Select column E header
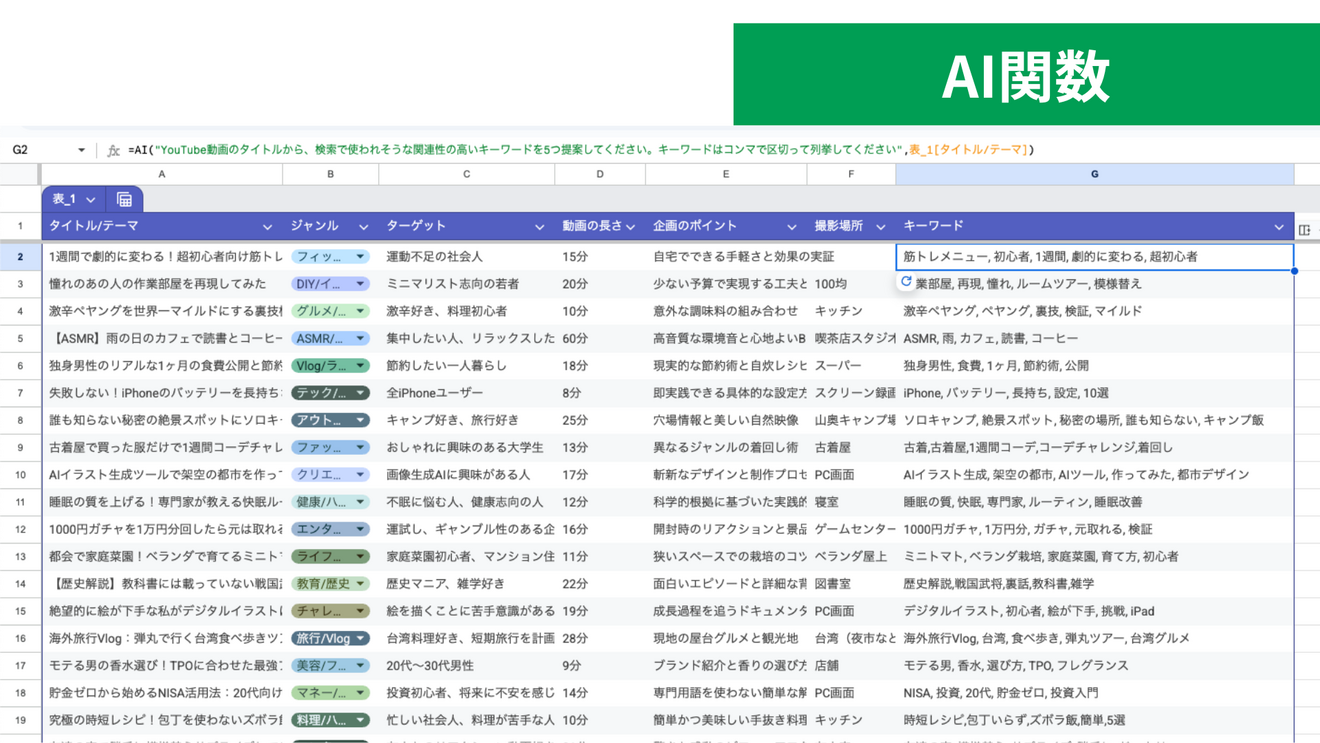This screenshot has height=743, width=1320. click(726, 174)
